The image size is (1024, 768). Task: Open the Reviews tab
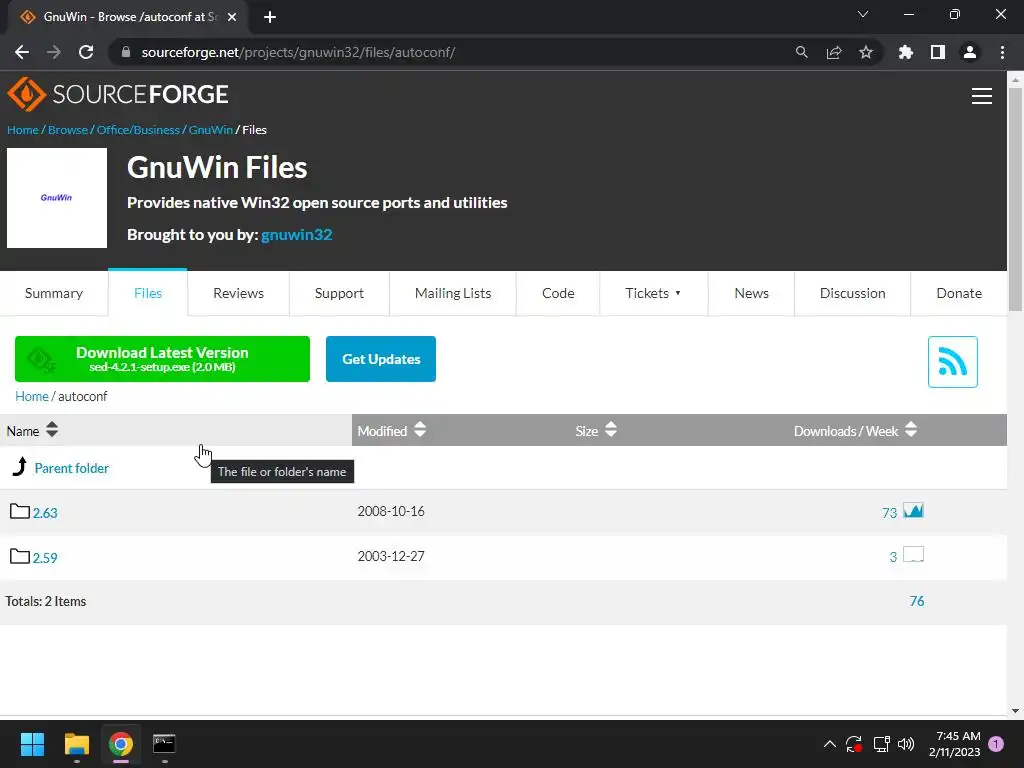238,293
